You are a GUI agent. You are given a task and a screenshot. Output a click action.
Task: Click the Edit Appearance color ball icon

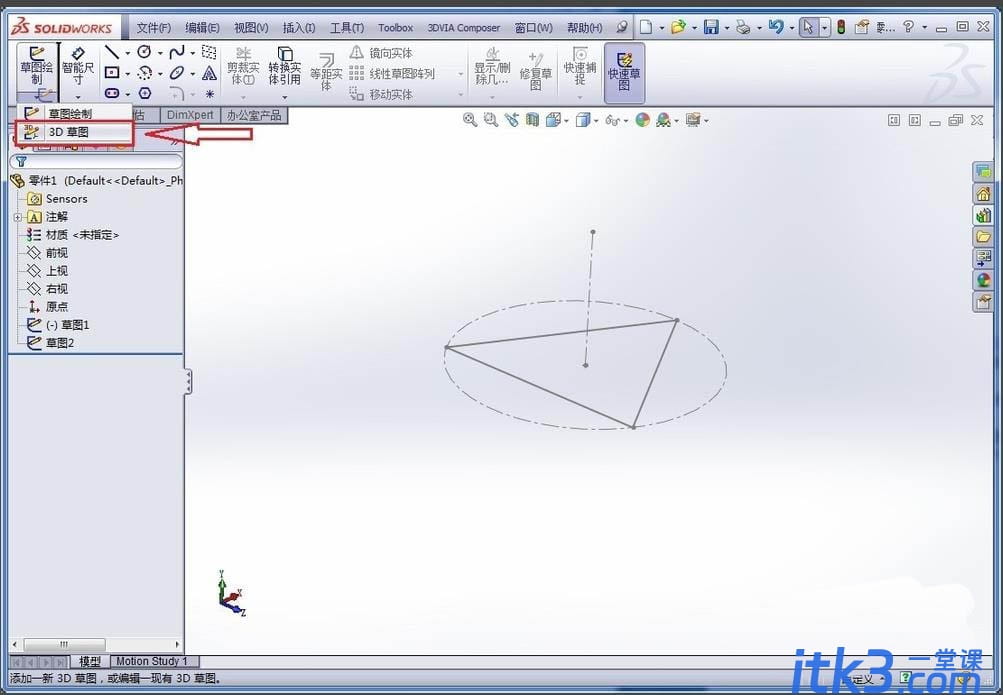(643, 120)
